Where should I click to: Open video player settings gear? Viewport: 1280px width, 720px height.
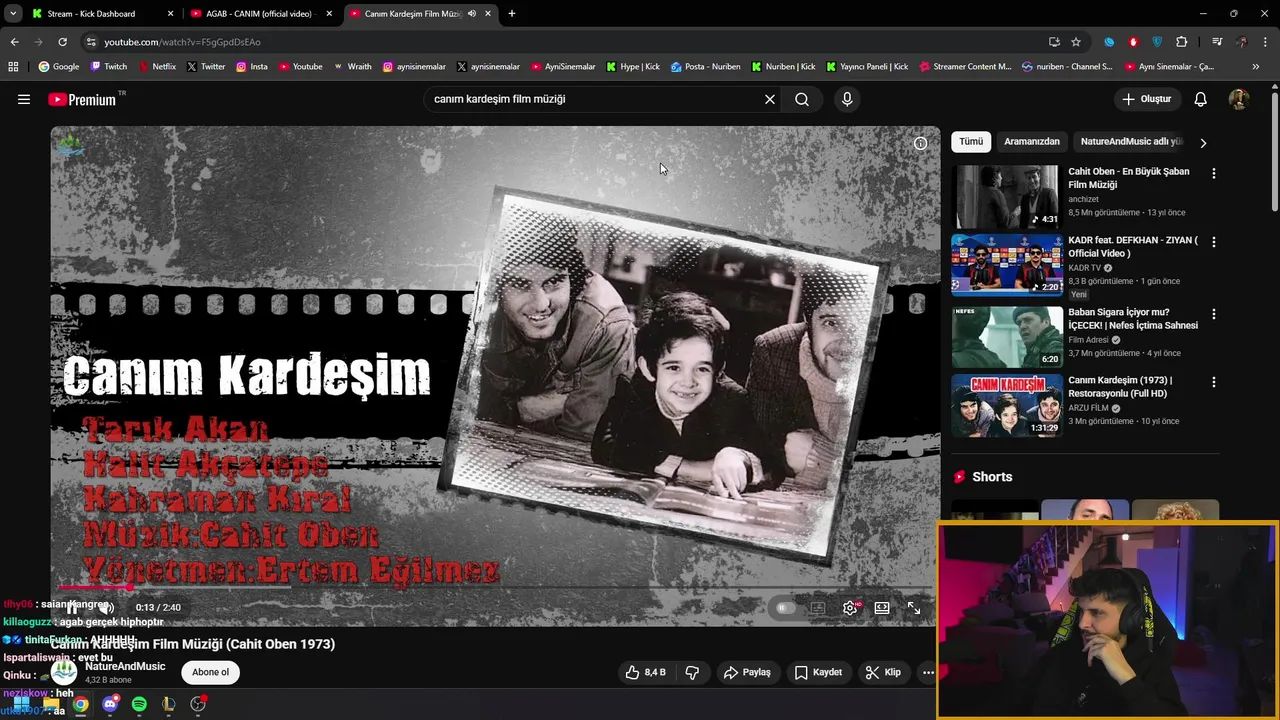[850, 607]
